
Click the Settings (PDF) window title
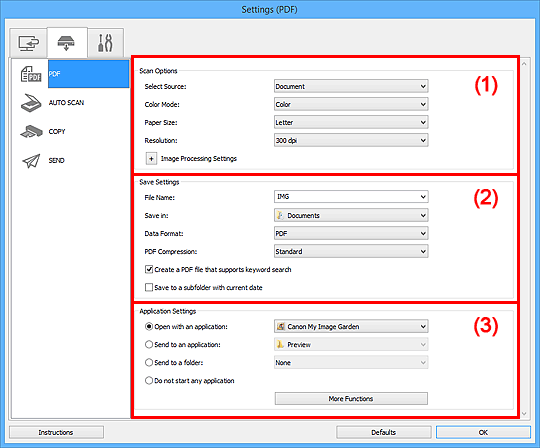point(269,10)
